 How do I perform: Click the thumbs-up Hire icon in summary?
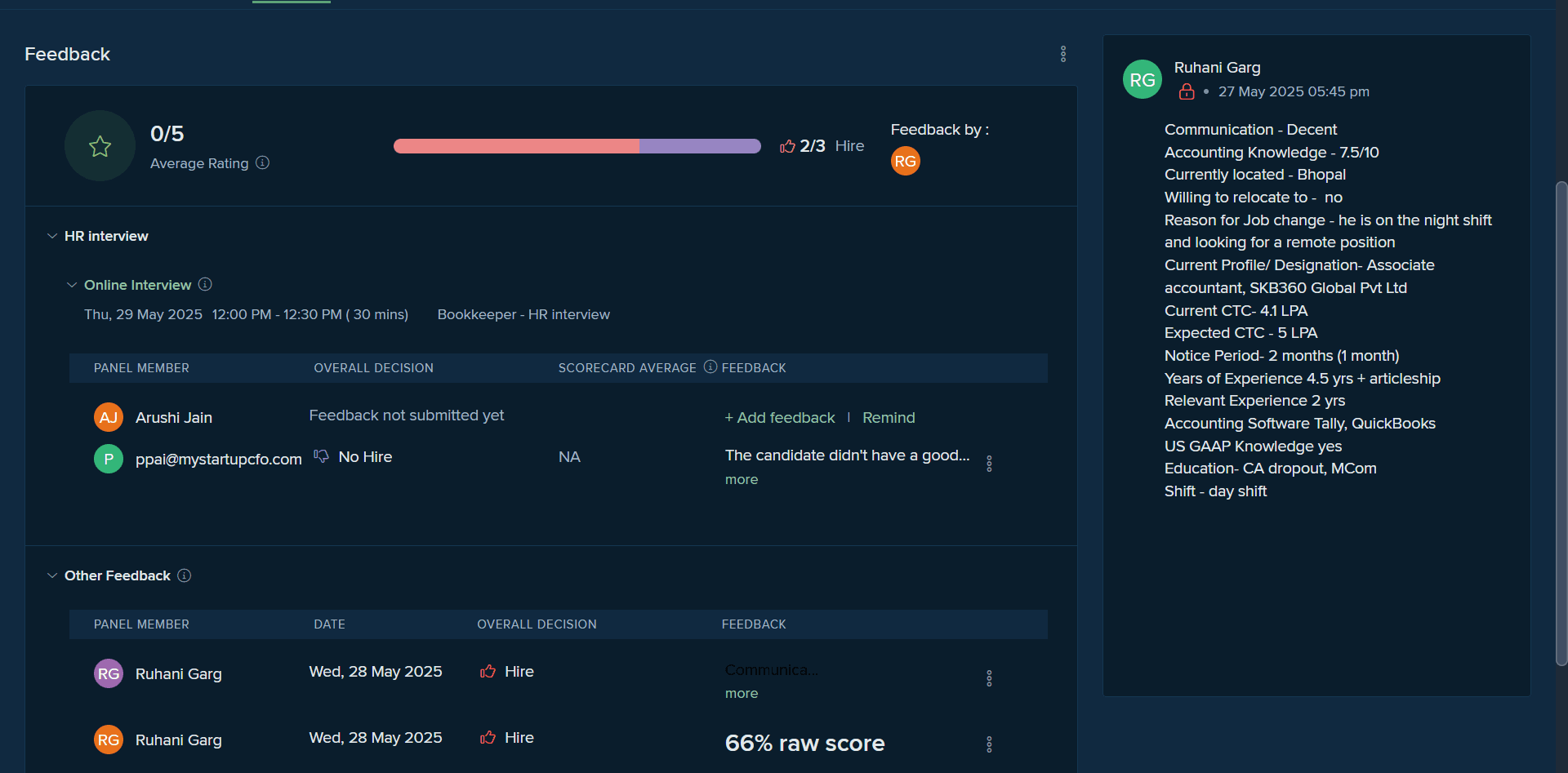coord(787,146)
